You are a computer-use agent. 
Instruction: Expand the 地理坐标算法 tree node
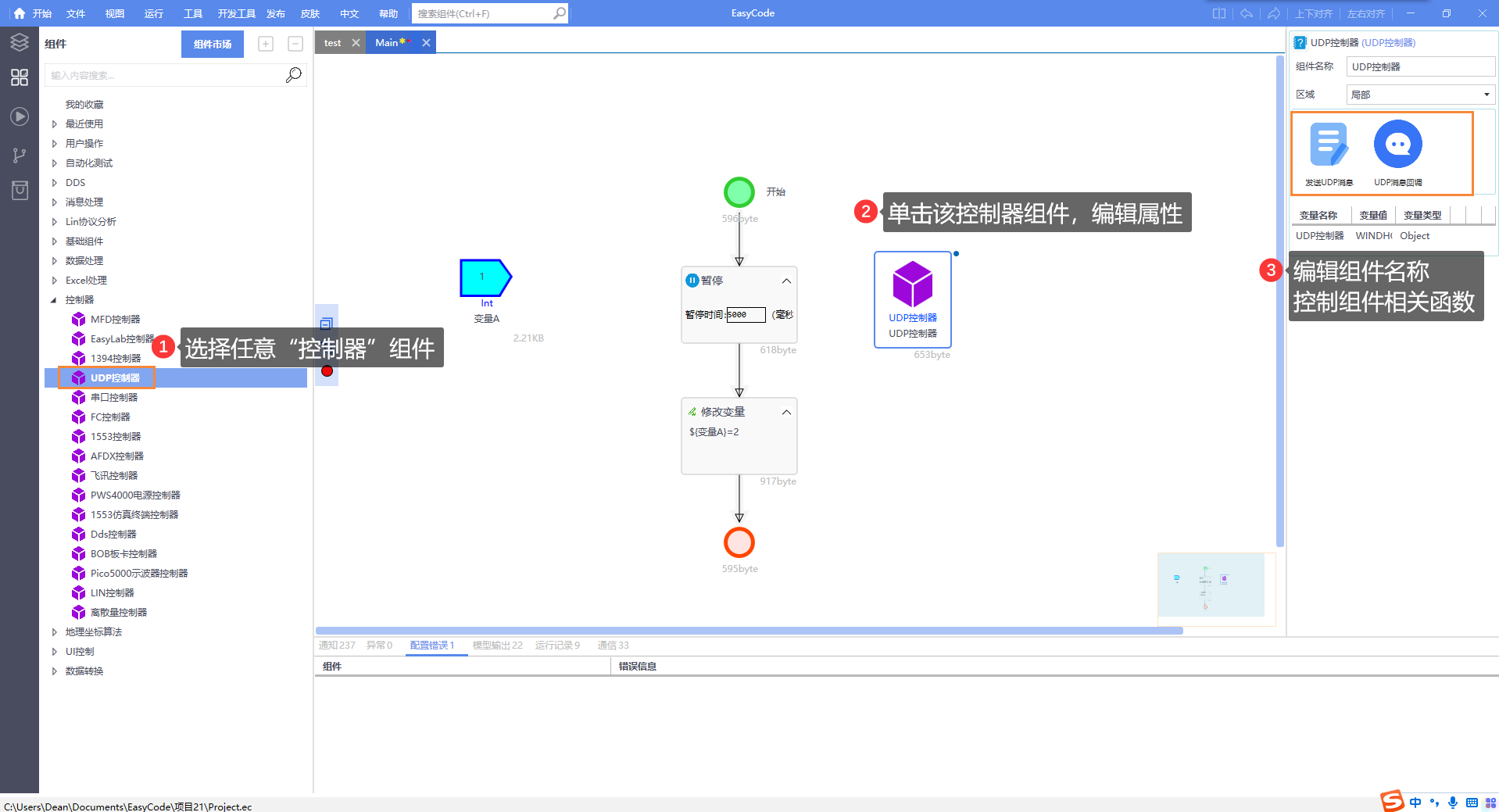tap(54, 631)
